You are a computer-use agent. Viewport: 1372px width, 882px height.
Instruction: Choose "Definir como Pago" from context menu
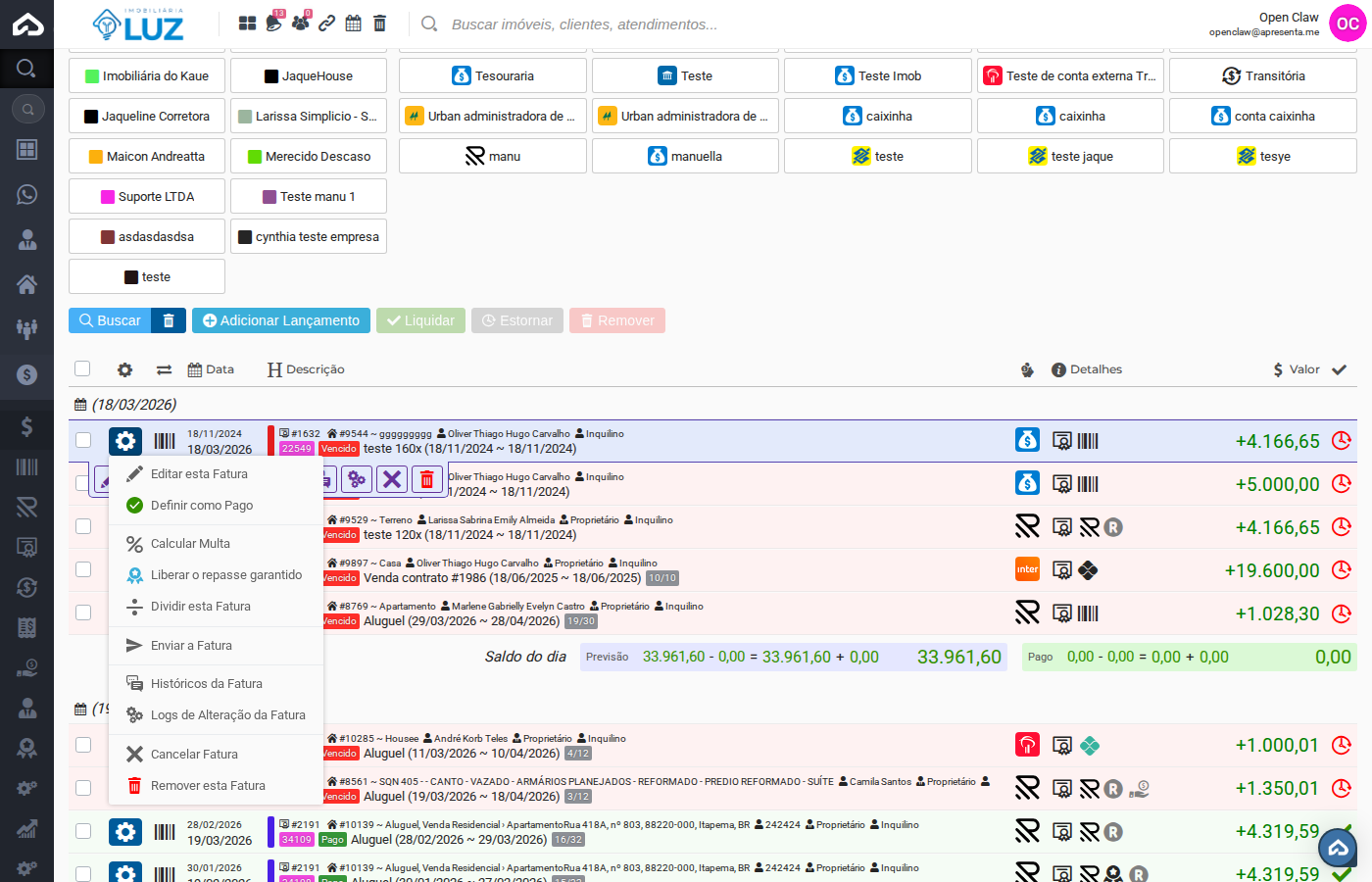click(202, 506)
